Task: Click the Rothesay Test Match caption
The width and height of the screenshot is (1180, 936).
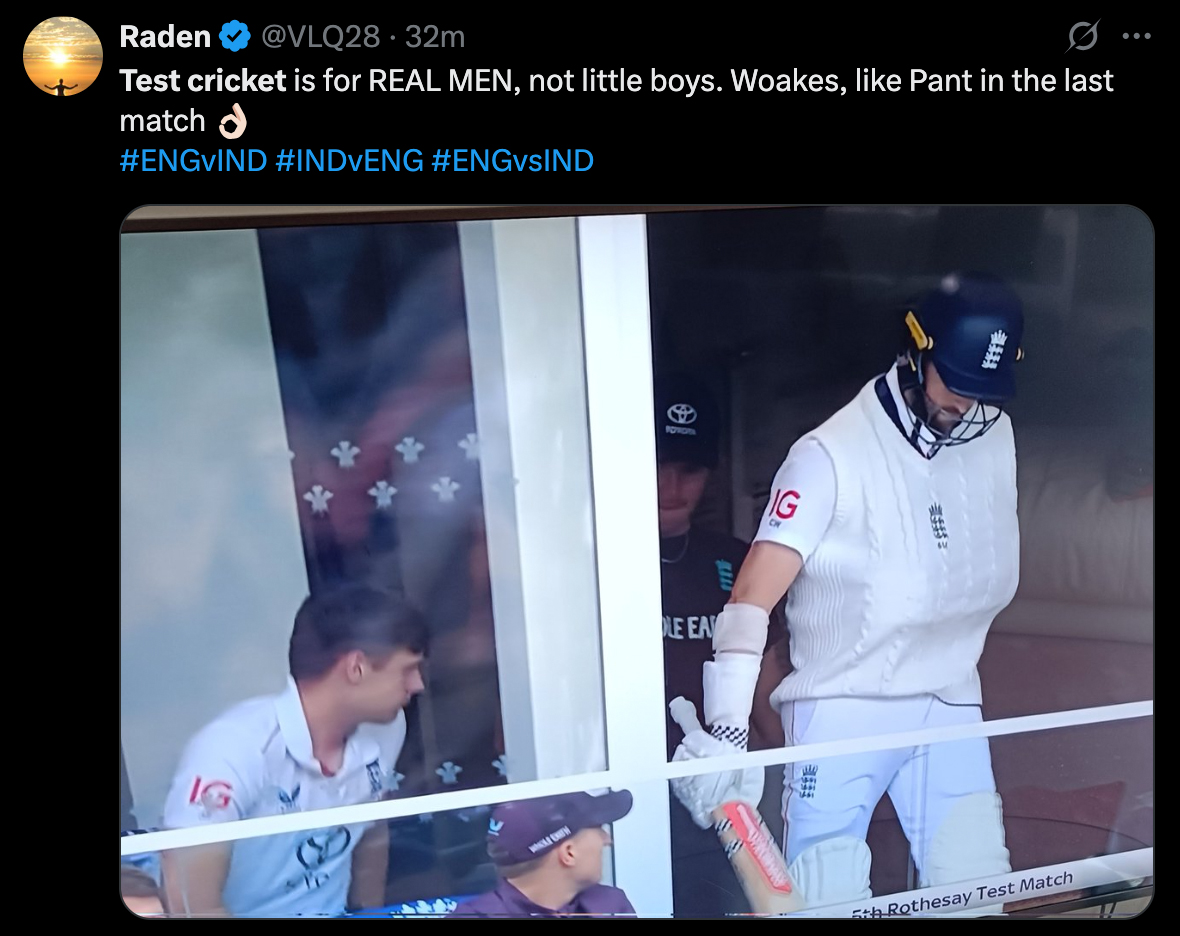Action: click(x=963, y=896)
